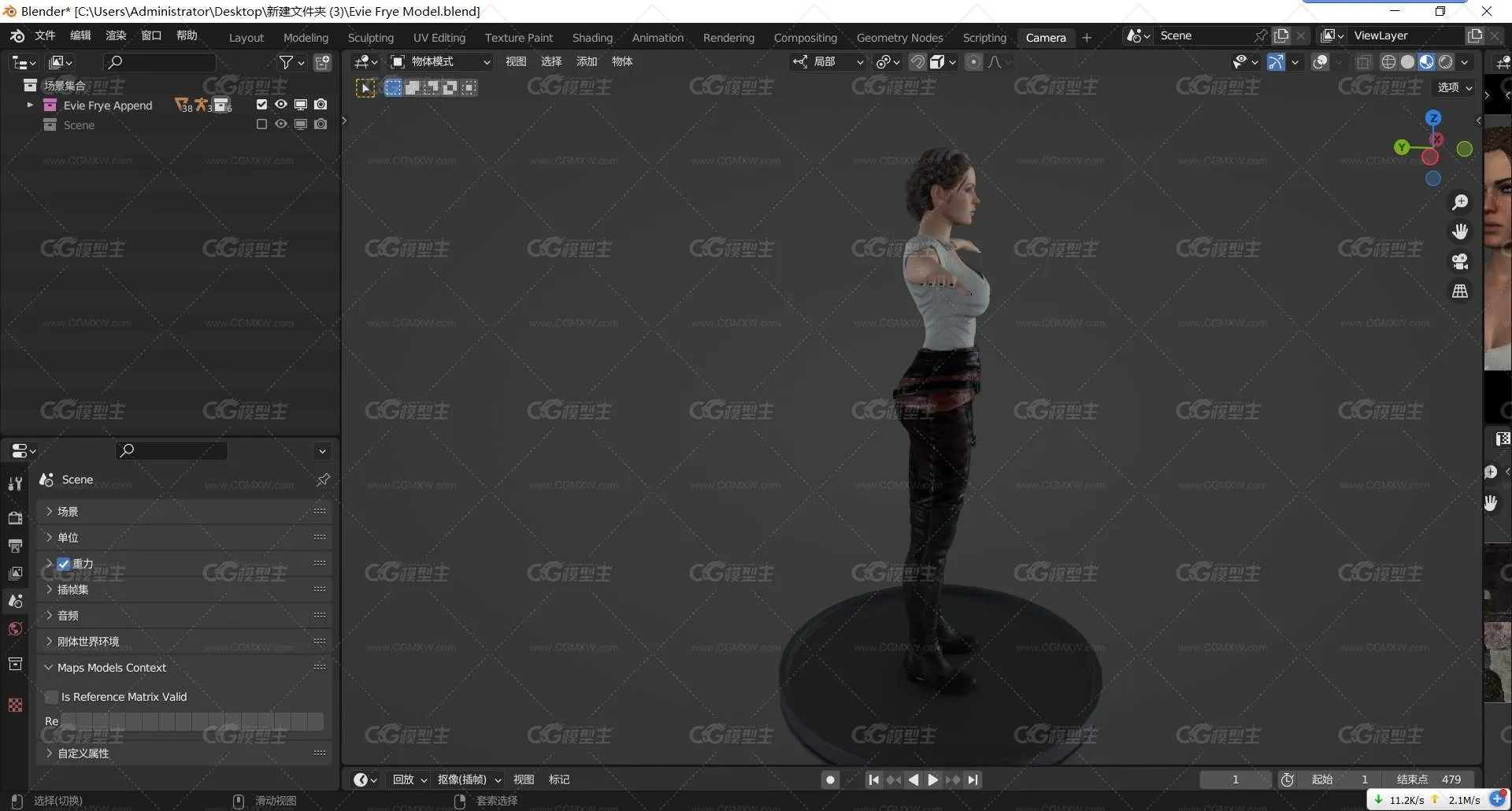Open the viewport 添加 add menu
Image resolution: width=1512 pixels, height=811 pixels.
point(587,61)
